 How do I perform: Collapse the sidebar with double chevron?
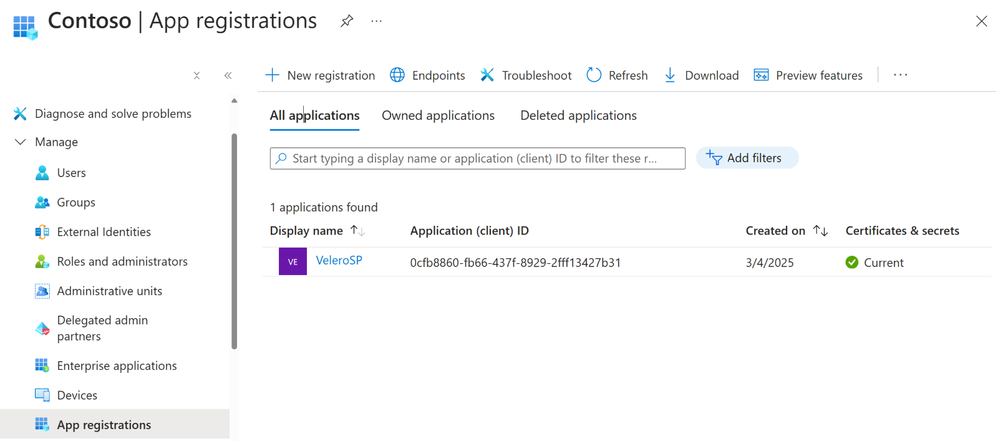coord(228,75)
